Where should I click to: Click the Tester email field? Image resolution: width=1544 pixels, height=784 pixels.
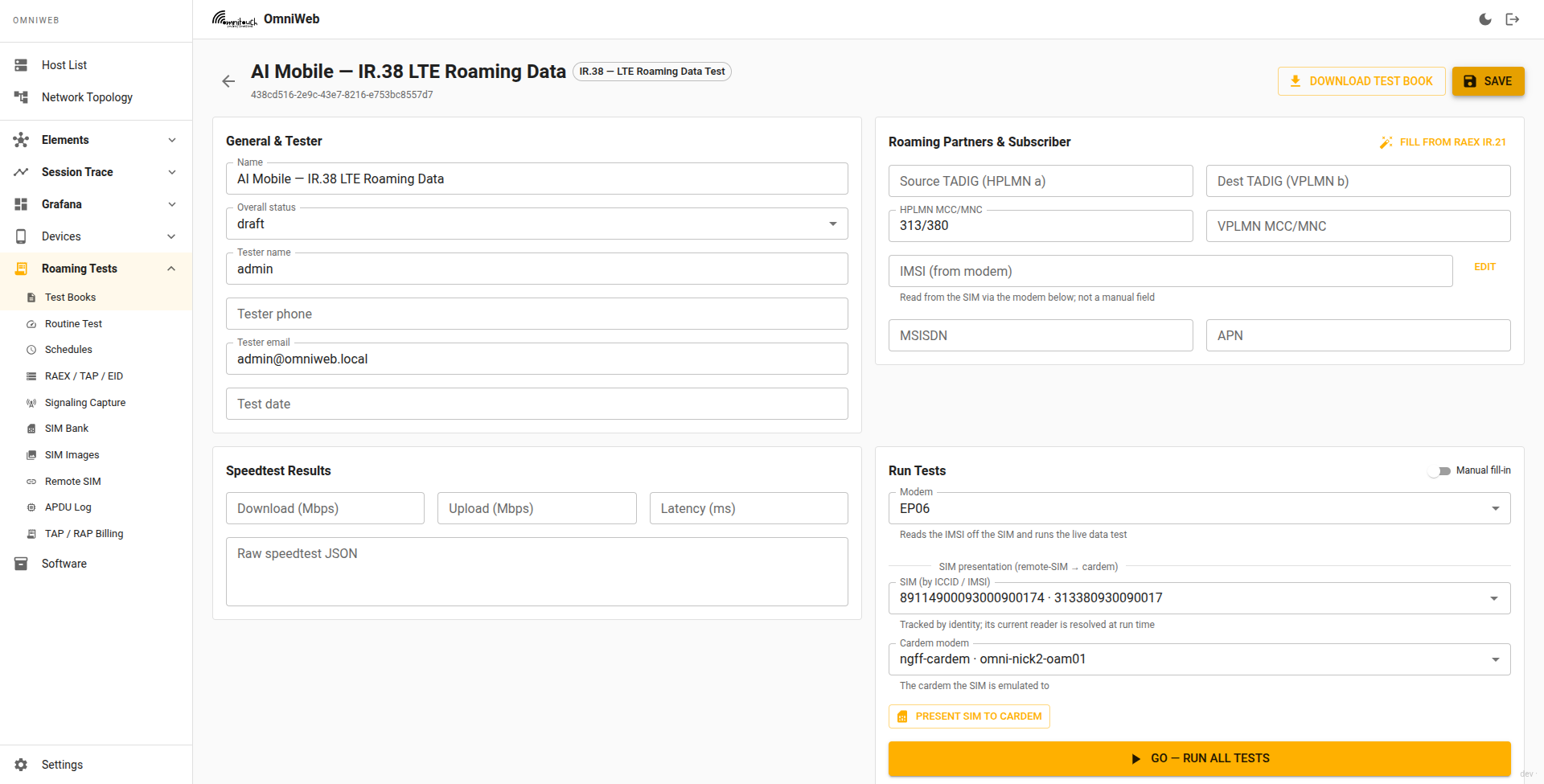[537, 359]
